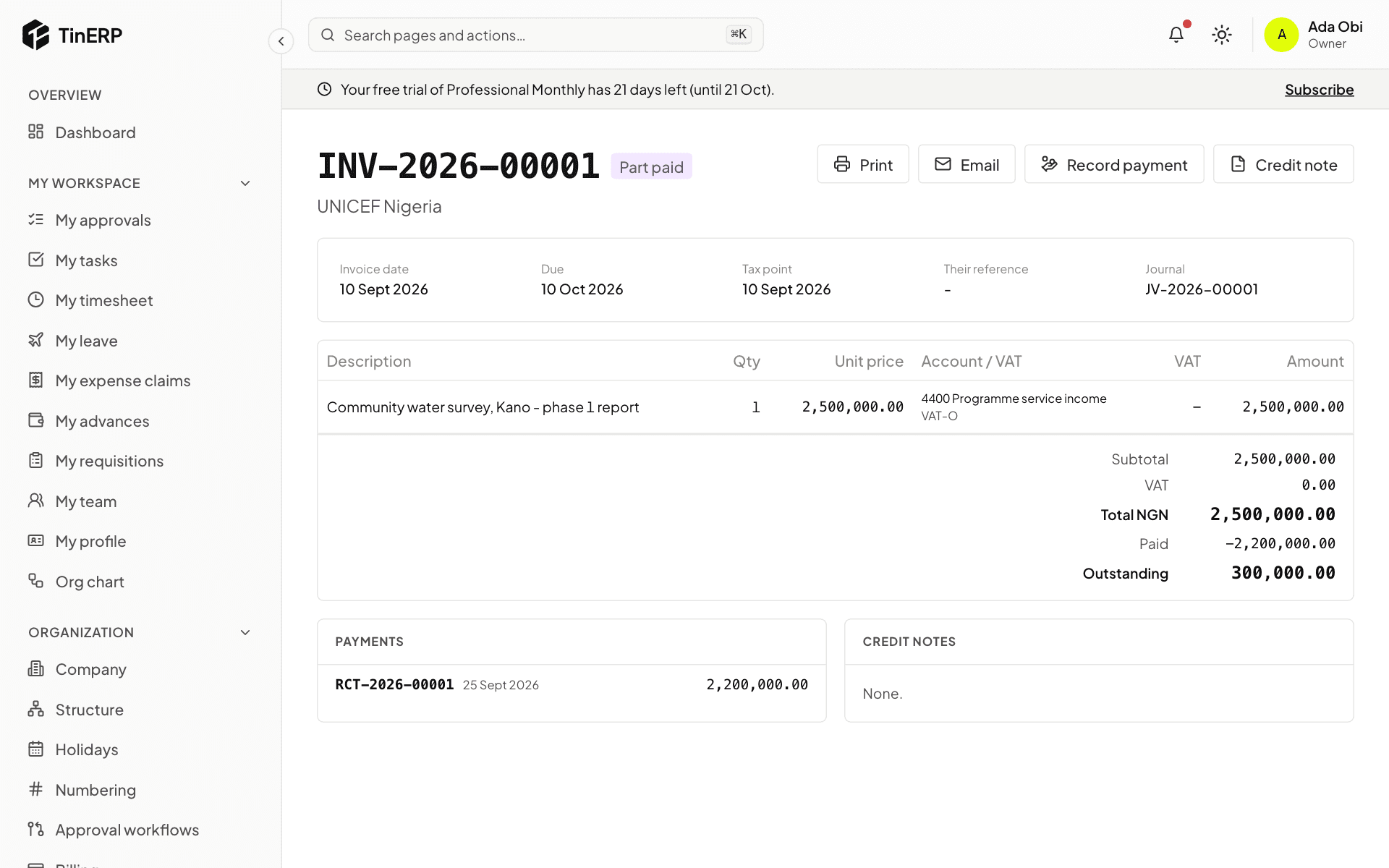1389x868 pixels.
Task: Collapse the My Workspace section chevron
Action: (245, 183)
